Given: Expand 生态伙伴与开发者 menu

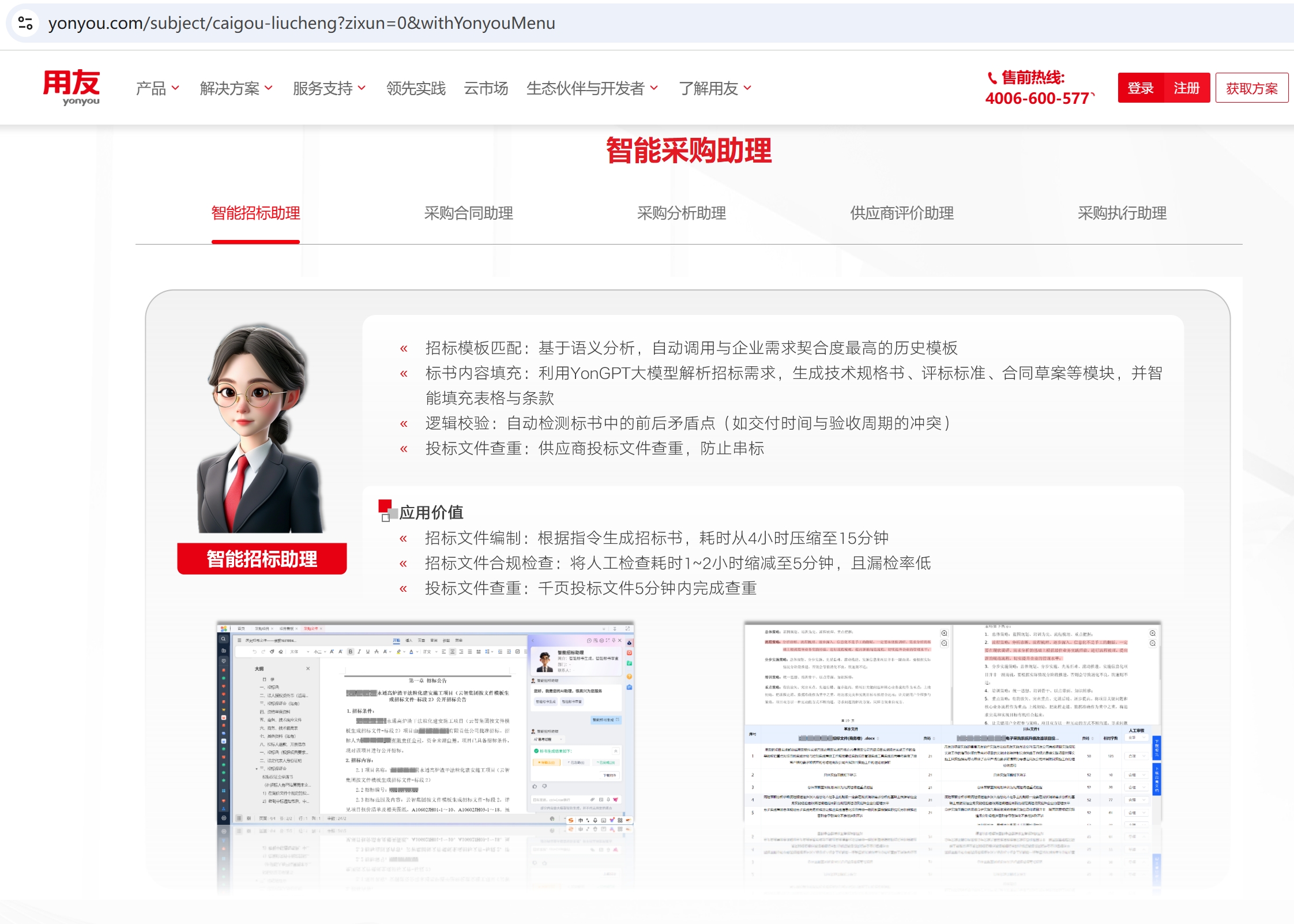Looking at the screenshot, I should point(592,88).
